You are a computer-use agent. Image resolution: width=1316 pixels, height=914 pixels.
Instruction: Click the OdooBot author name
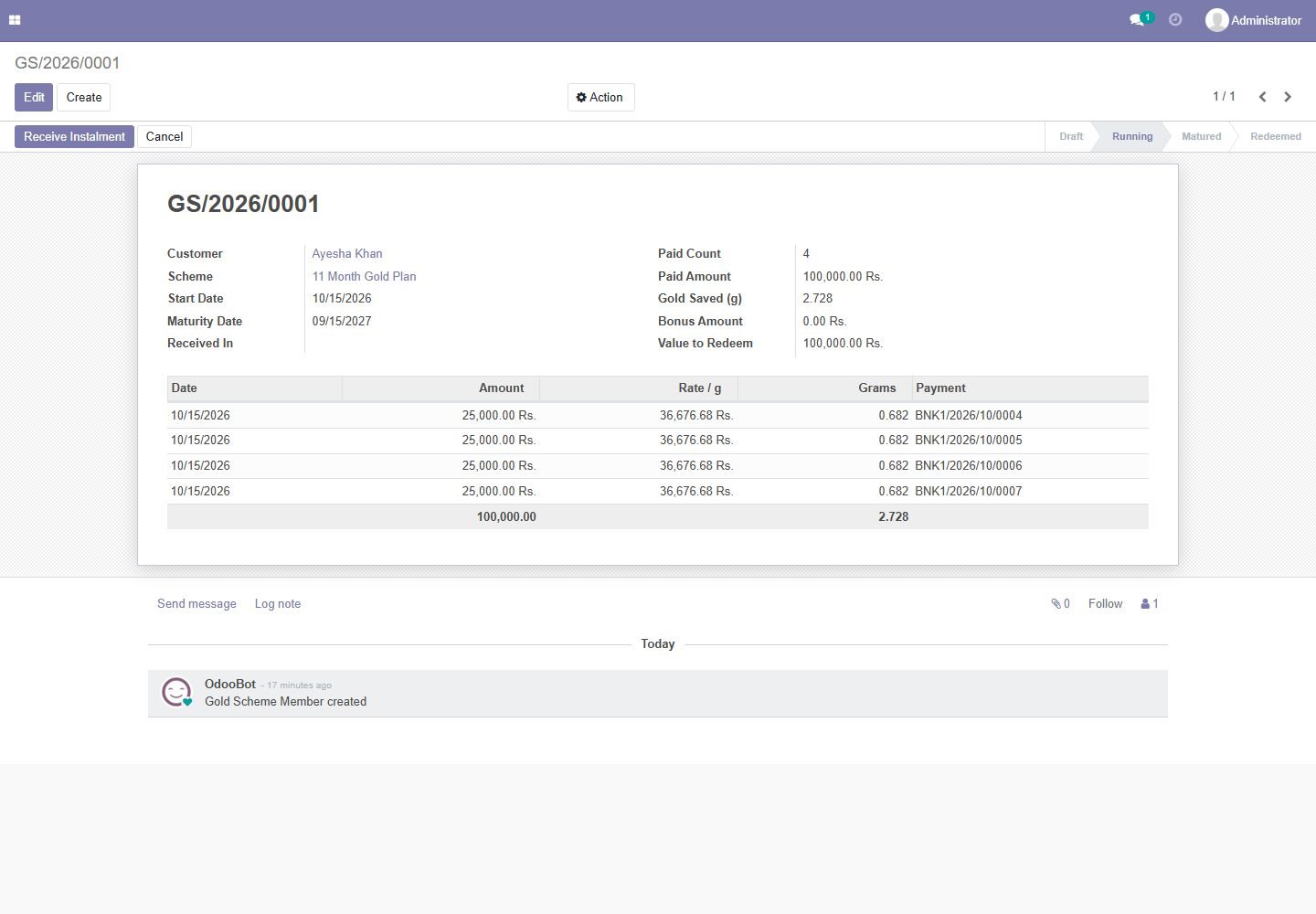point(230,685)
